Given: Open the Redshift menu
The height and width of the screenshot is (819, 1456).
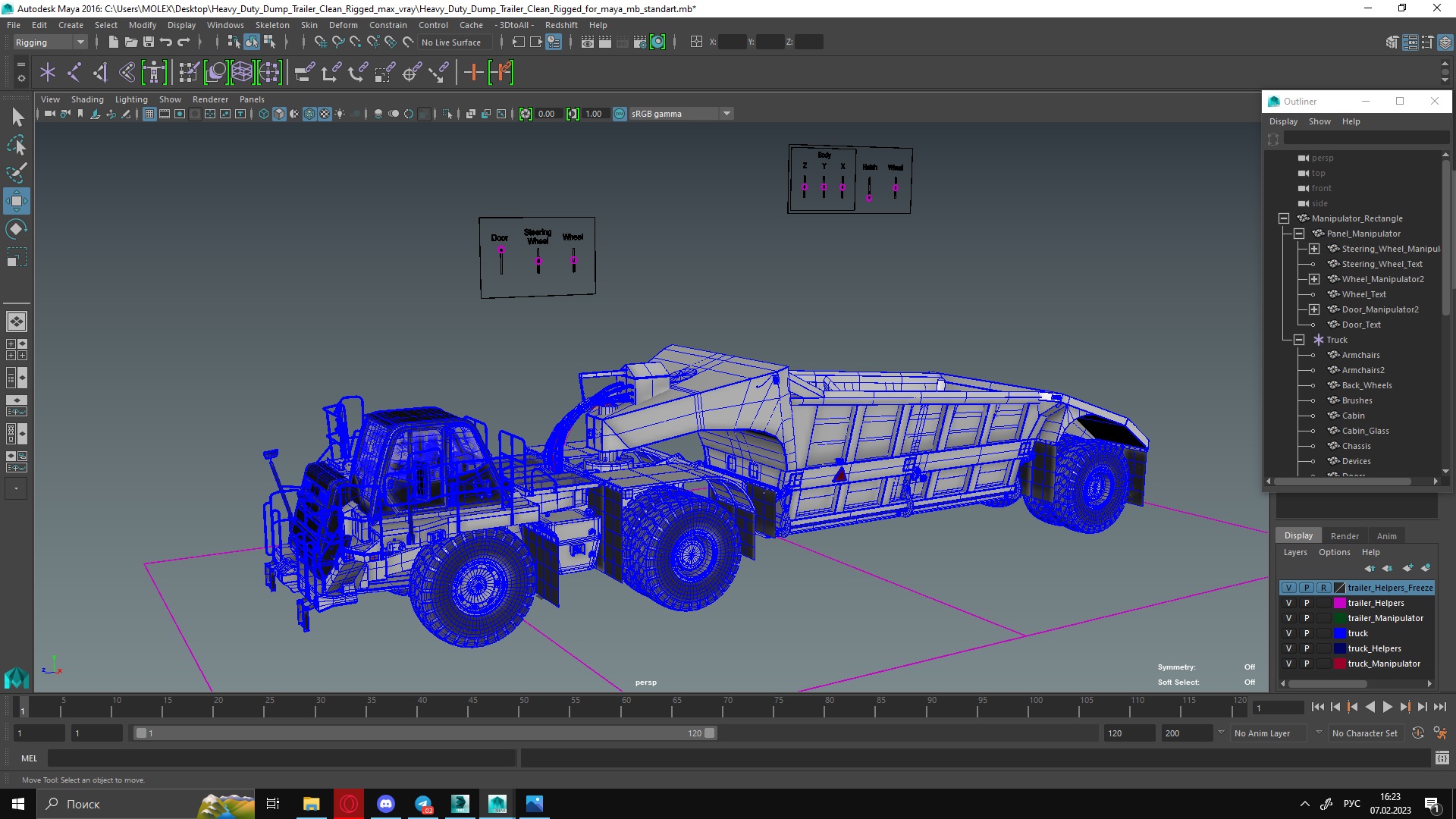Looking at the screenshot, I should click(561, 25).
